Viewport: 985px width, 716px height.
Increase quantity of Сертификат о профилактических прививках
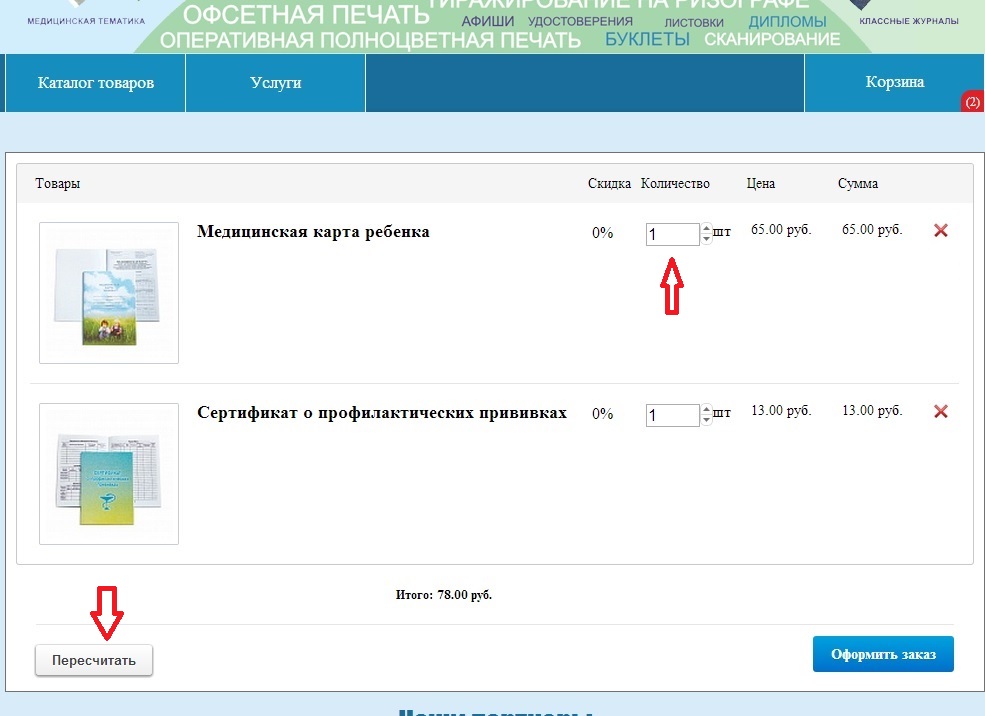(x=707, y=410)
